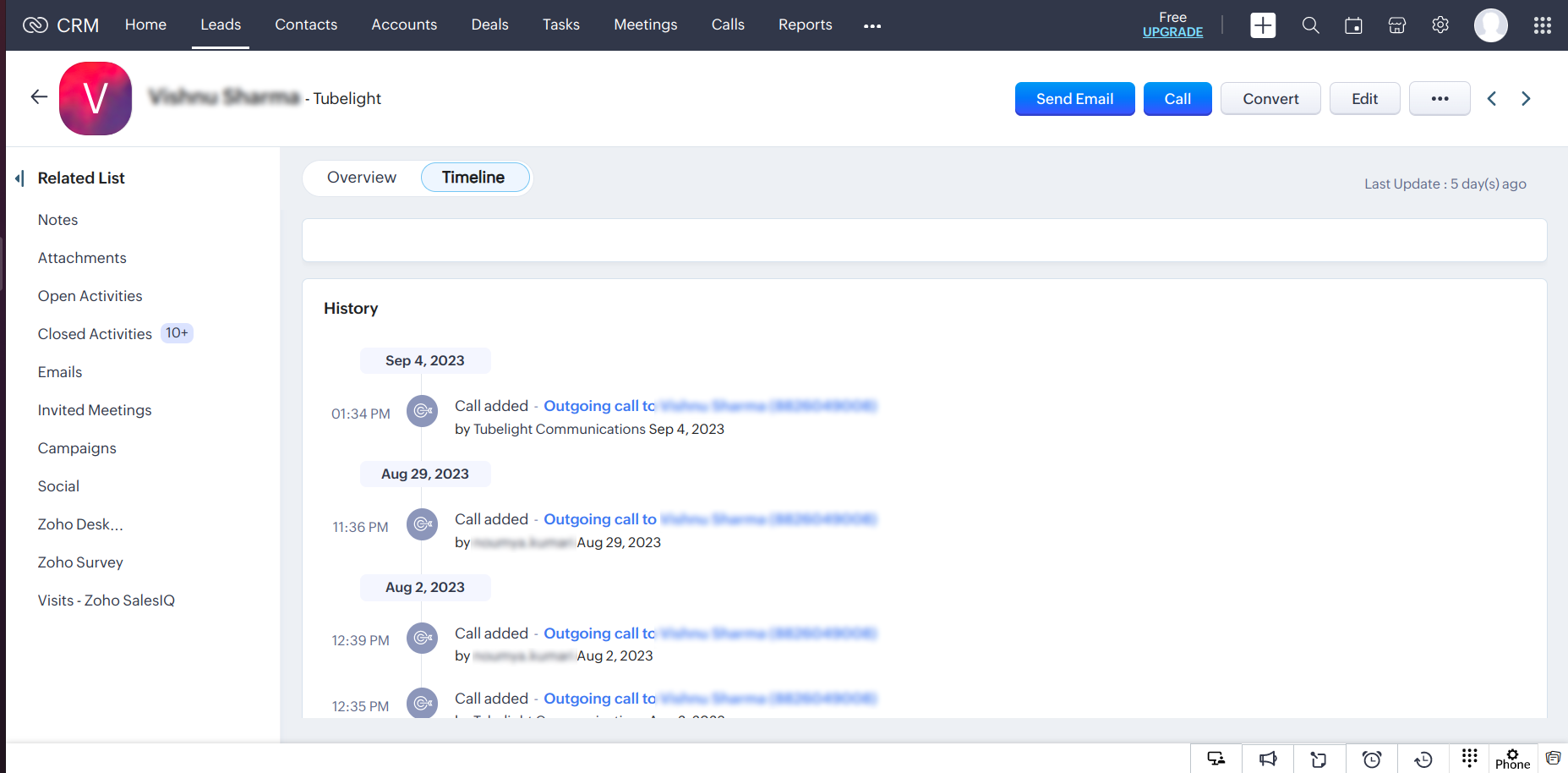
Task: Open the Reports tab
Action: [x=805, y=25]
